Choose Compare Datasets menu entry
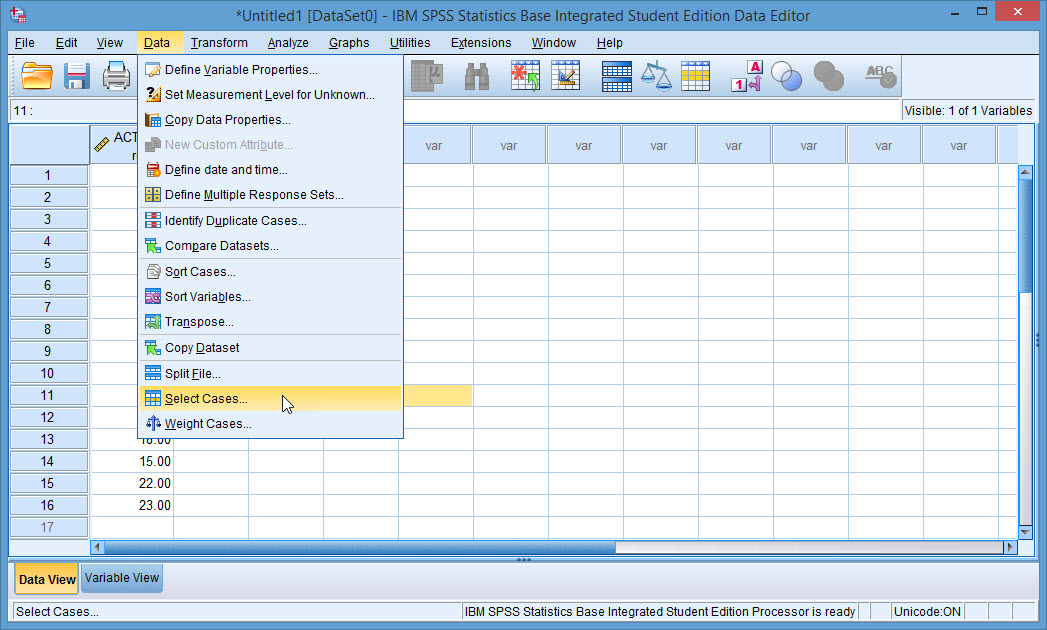The width and height of the screenshot is (1047, 630). coord(270,246)
